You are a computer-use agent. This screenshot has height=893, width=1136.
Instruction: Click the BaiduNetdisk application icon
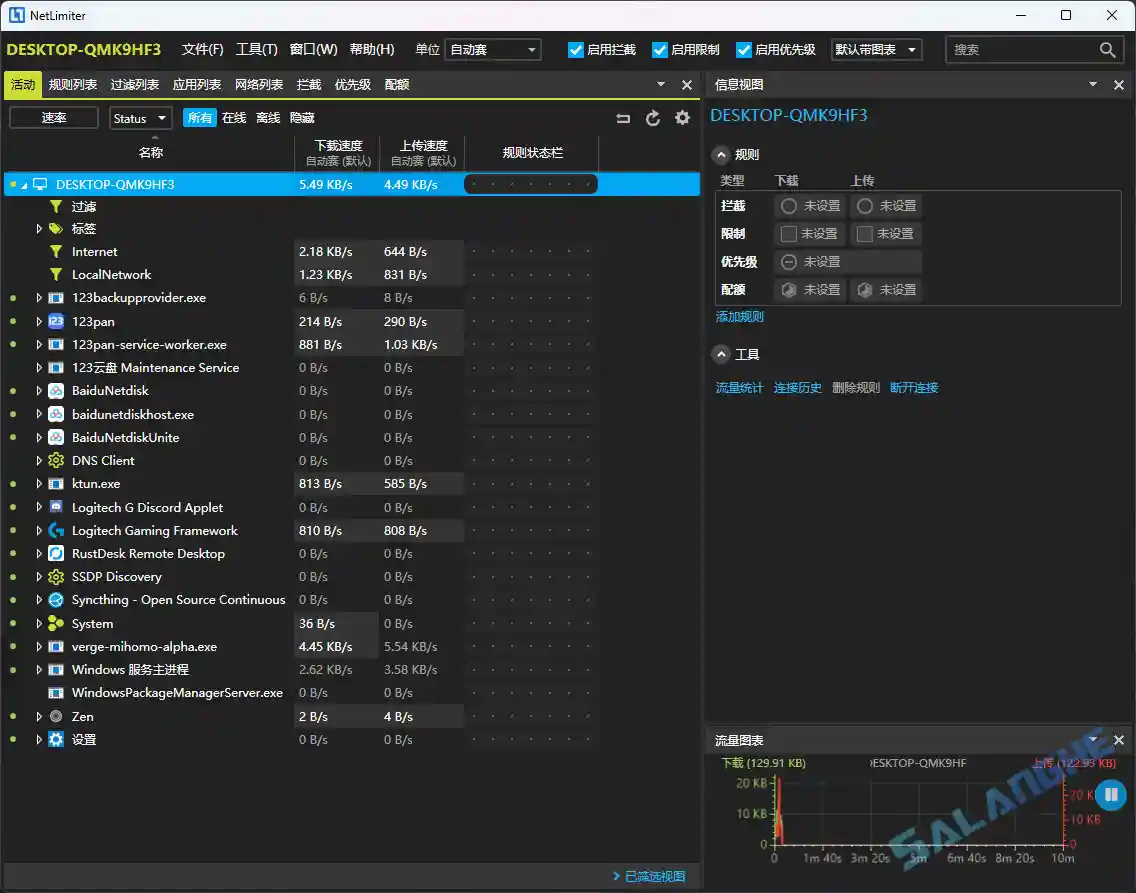point(55,391)
